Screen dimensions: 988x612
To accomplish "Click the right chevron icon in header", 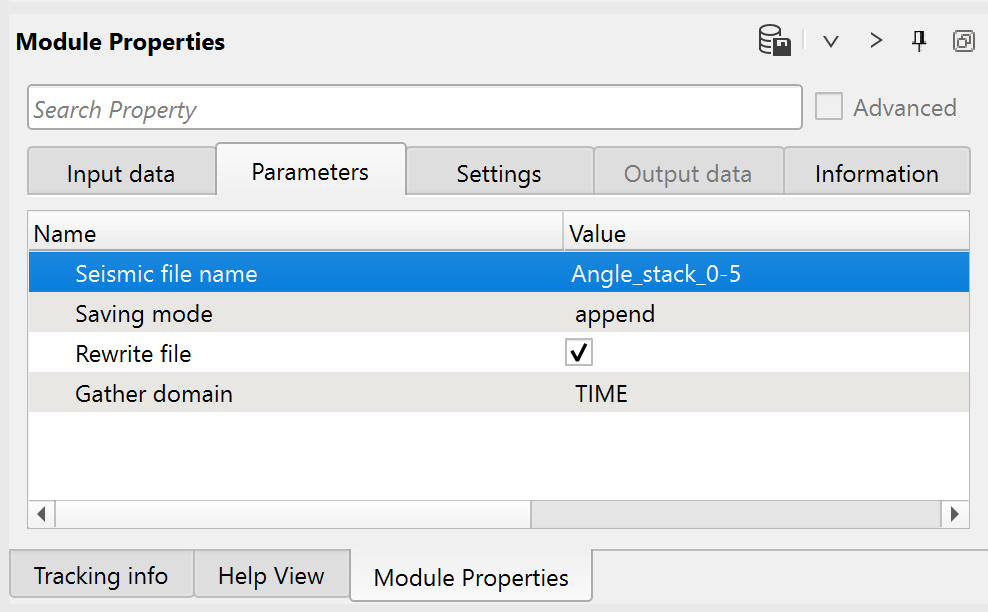I will [876, 41].
